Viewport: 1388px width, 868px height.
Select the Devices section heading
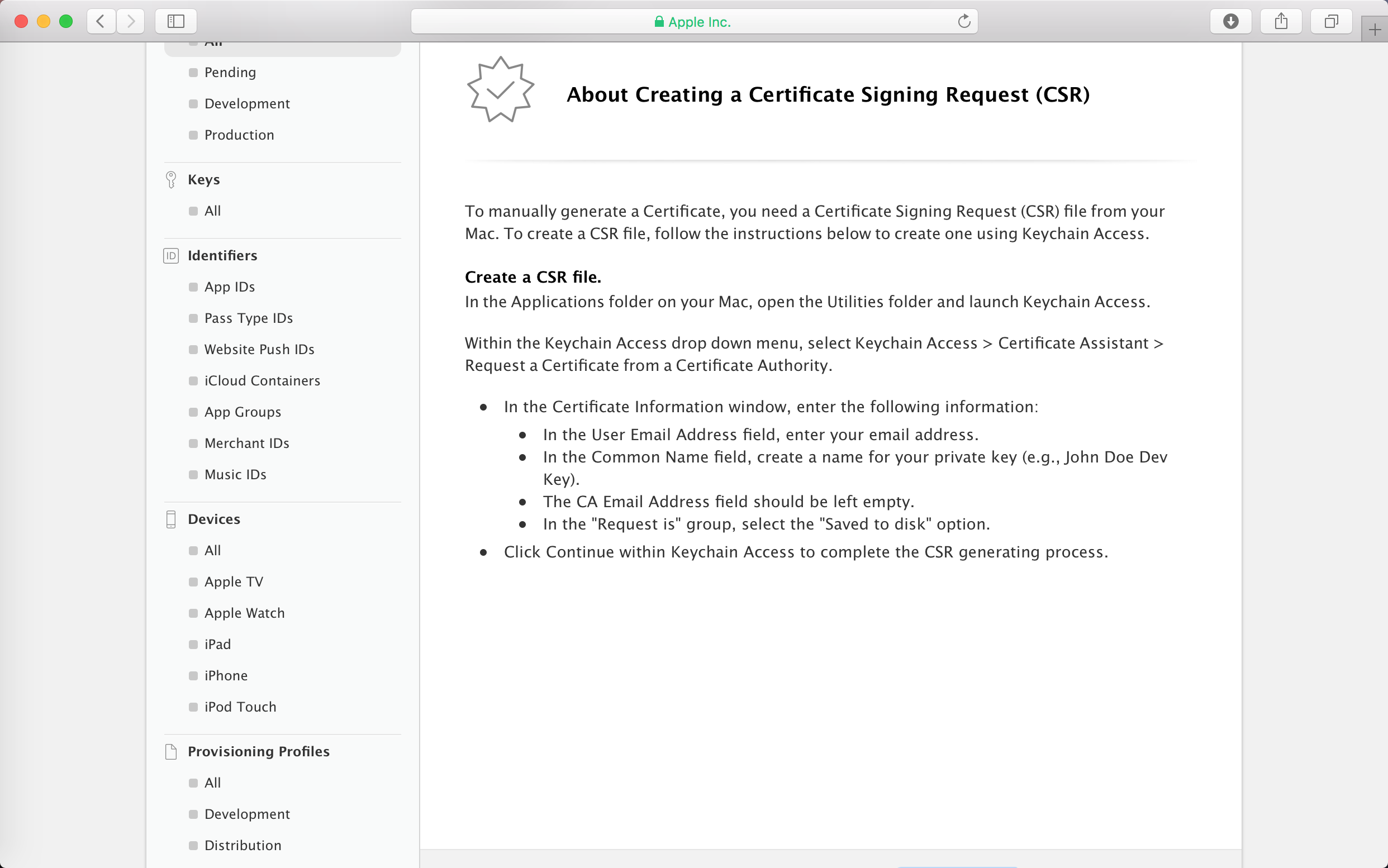(x=213, y=519)
